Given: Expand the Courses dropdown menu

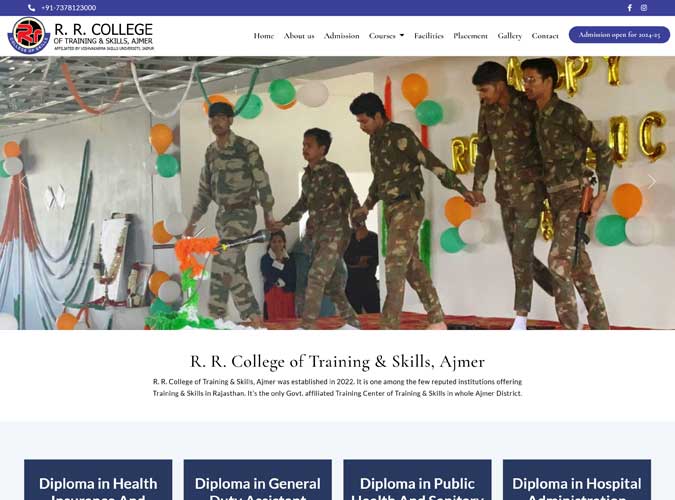Looking at the screenshot, I should point(386,36).
